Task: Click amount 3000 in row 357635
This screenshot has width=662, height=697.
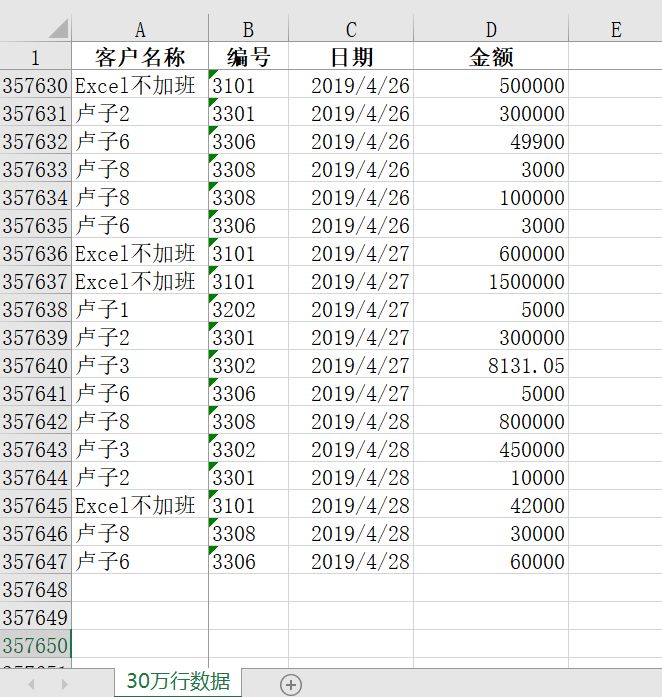Action: tap(491, 224)
